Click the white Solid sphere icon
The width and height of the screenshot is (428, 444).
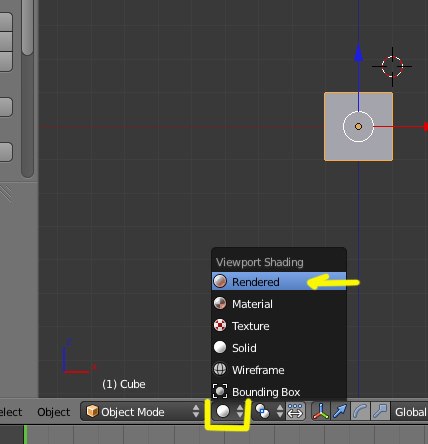(220, 347)
